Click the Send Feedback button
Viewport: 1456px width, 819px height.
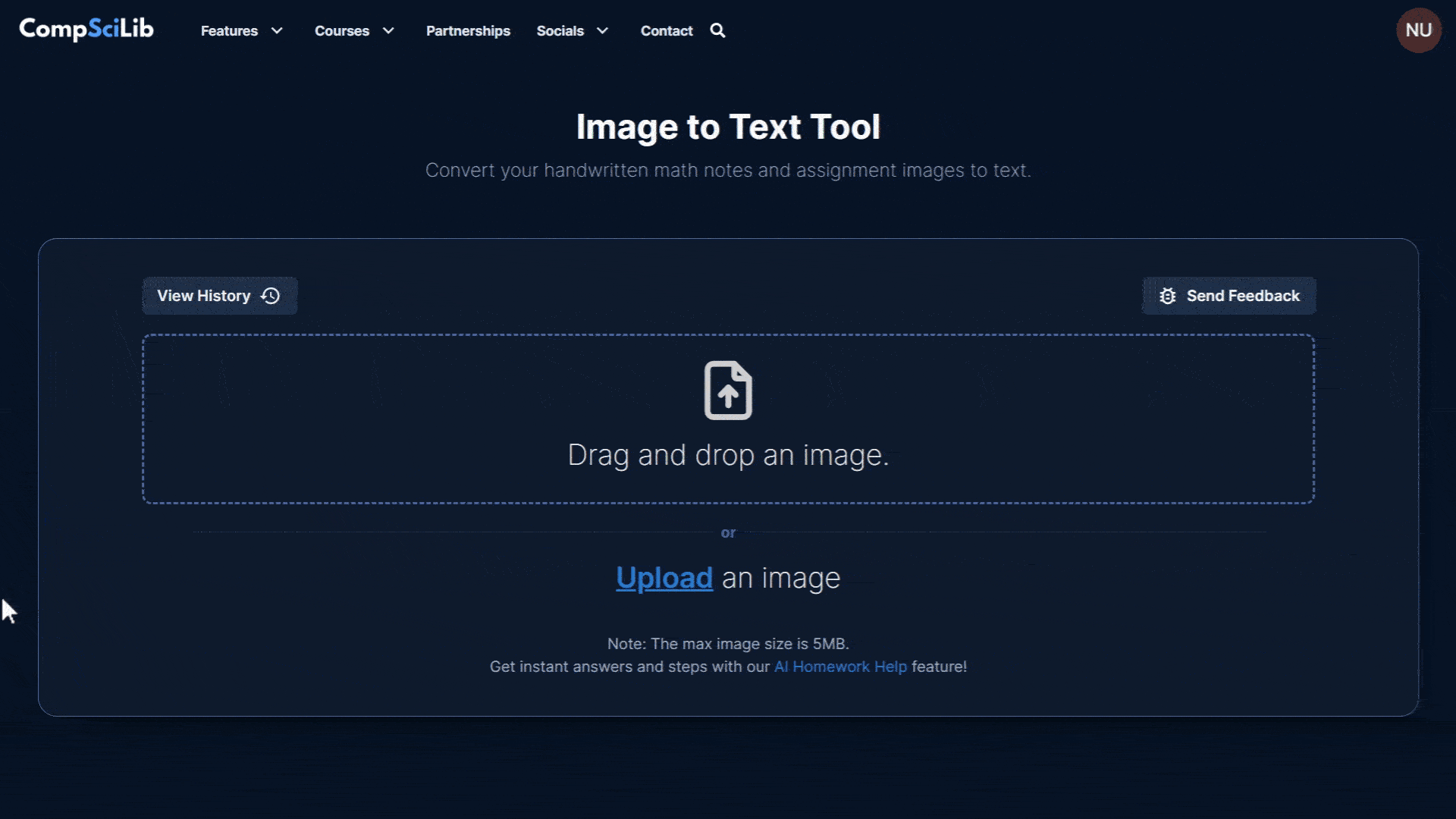[x=1229, y=296]
